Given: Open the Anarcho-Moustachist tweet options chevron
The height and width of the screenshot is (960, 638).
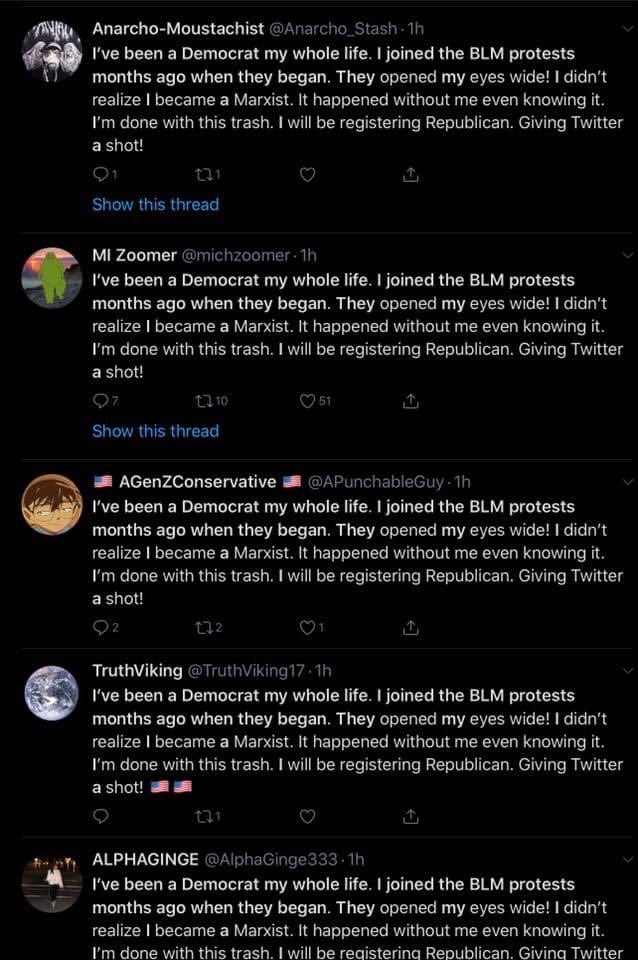Looking at the screenshot, I should click(628, 28).
